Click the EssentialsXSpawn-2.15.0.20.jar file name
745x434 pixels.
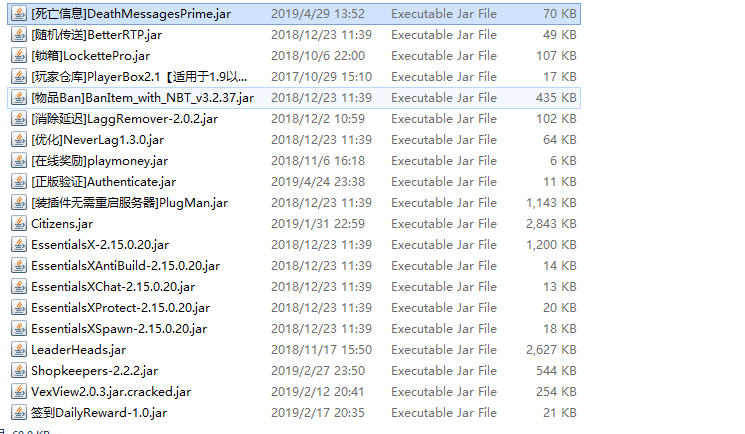119,328
